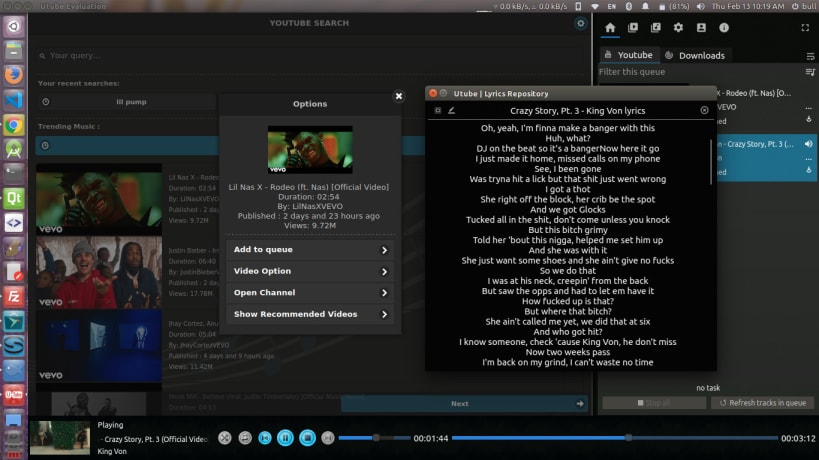Open the settings gear in right panel toolbar
This screenshot has width=819, height=460.
tap(678, 28)
